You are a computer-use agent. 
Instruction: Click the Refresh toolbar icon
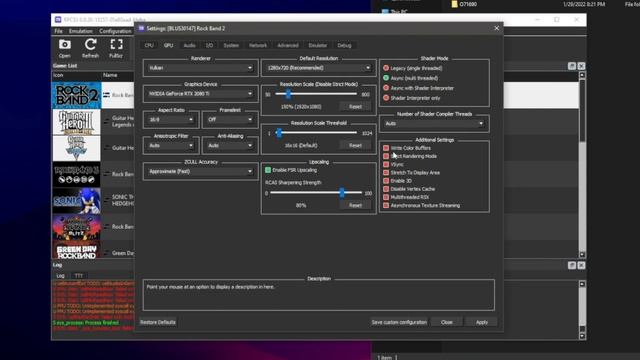pyautogui.click(x=90, y=48)
